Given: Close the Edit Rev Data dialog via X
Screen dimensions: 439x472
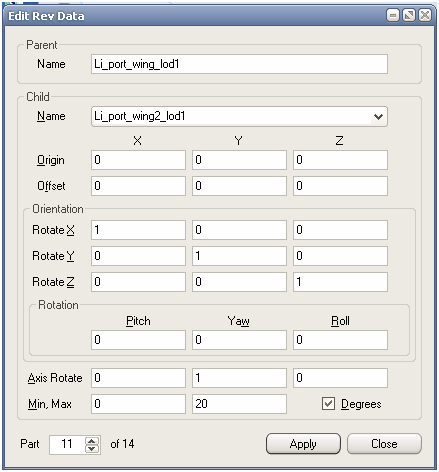Looking at the screenshot, I should point(425,15).
